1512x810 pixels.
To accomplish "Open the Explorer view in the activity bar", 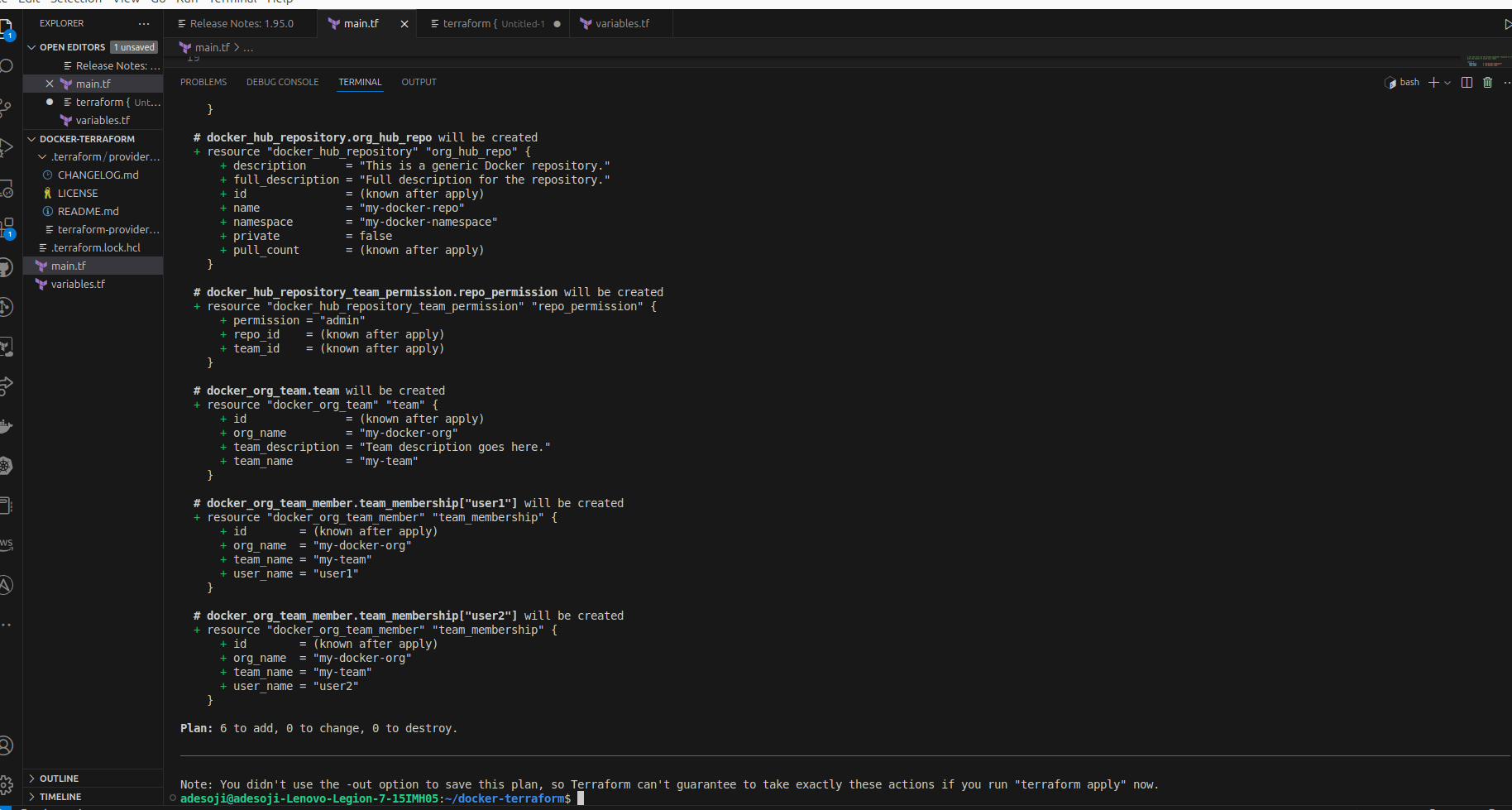I will pyautogui.click(x=7, y=28).
